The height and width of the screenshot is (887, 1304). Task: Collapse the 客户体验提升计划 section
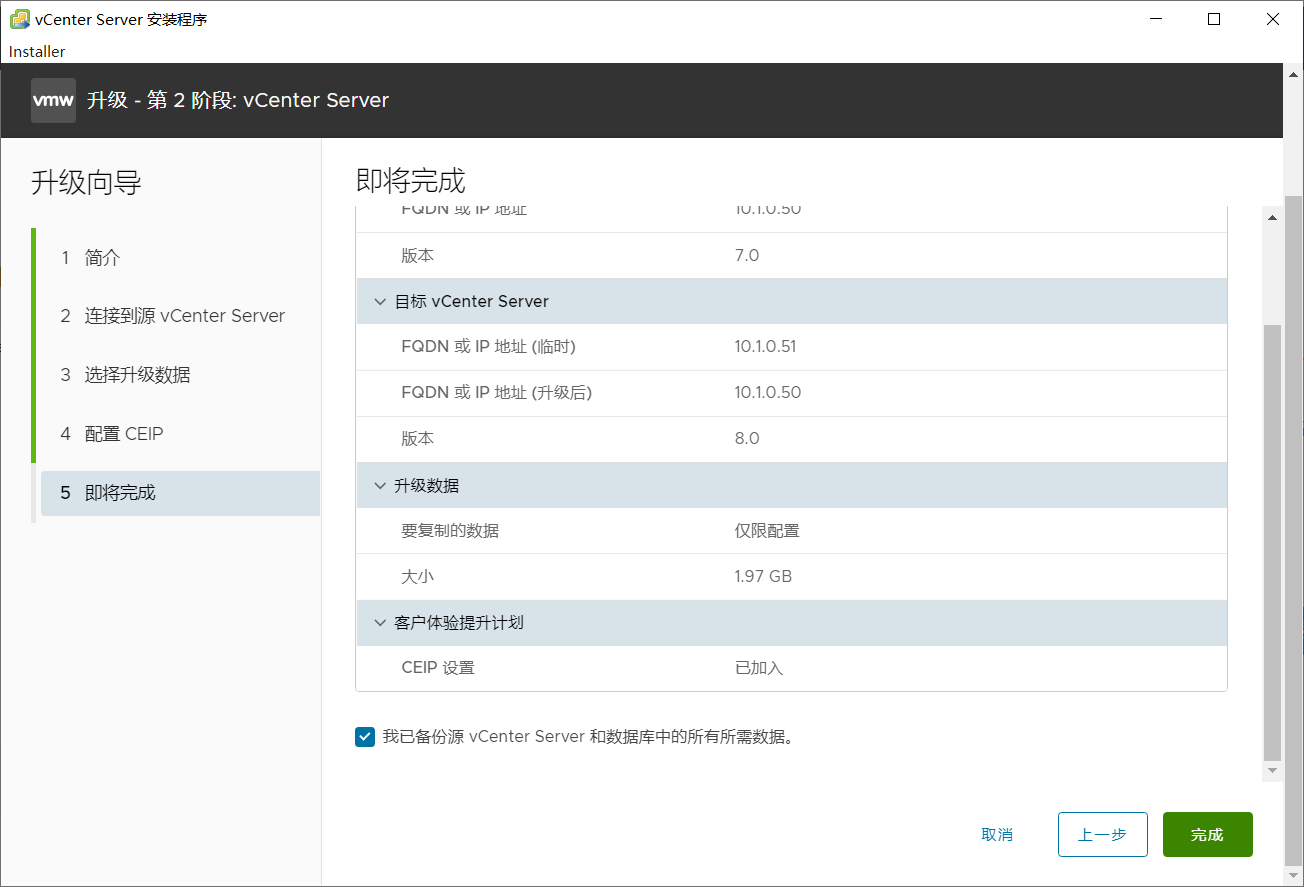[x=380, y=622]
